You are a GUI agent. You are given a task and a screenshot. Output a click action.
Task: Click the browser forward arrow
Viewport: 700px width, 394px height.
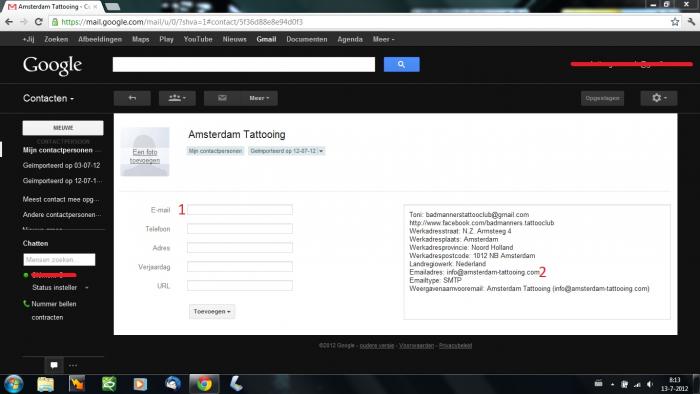pyautogui.click(x=24, y=22)
